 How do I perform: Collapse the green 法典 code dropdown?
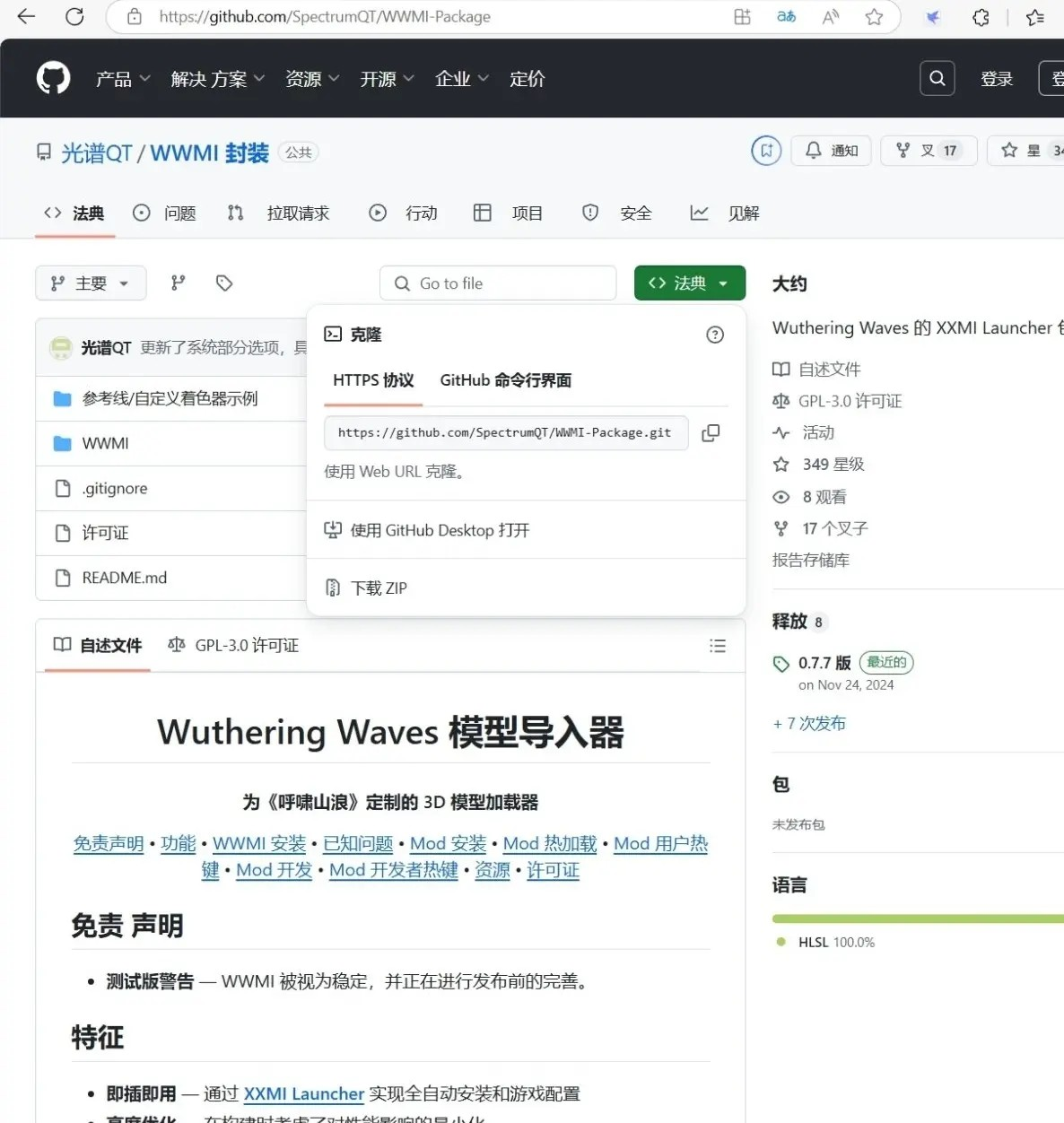(x=689, y=283)
